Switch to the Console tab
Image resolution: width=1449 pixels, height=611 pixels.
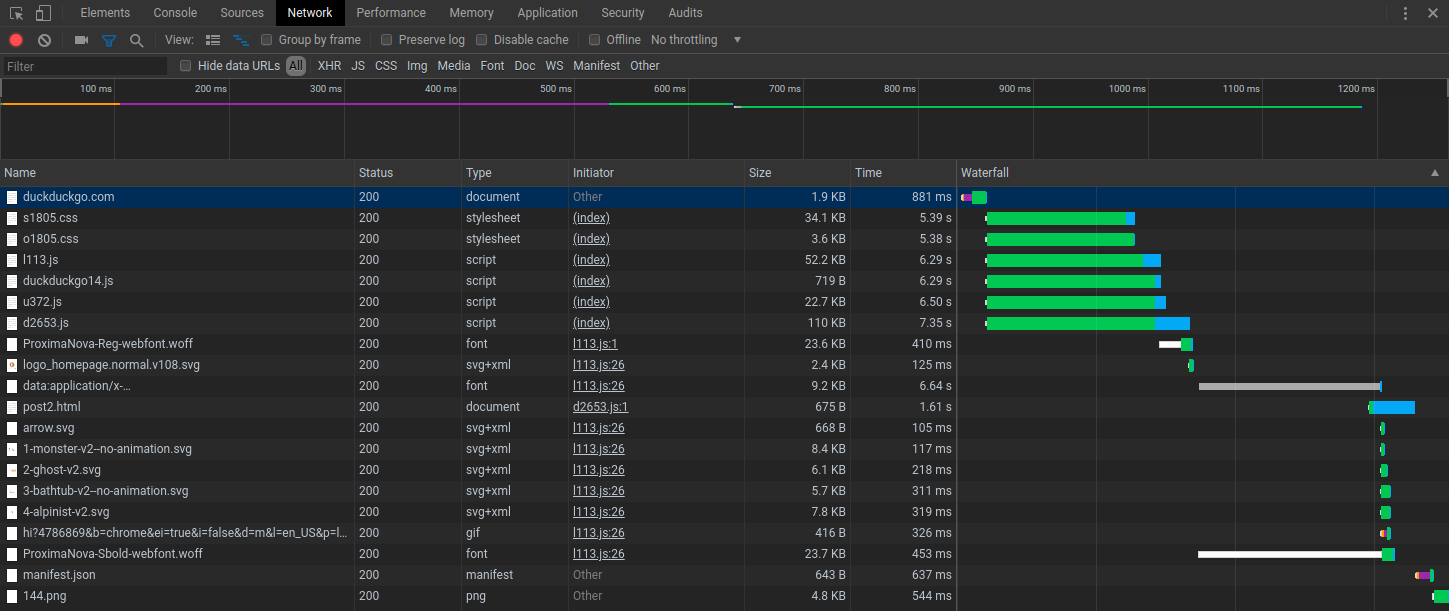tap(175, 13)
